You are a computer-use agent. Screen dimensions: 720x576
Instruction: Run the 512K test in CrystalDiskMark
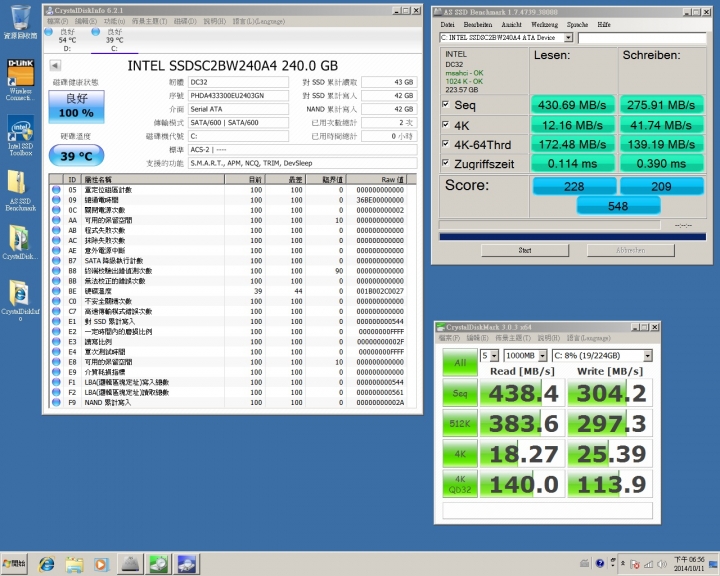point(460,424)
